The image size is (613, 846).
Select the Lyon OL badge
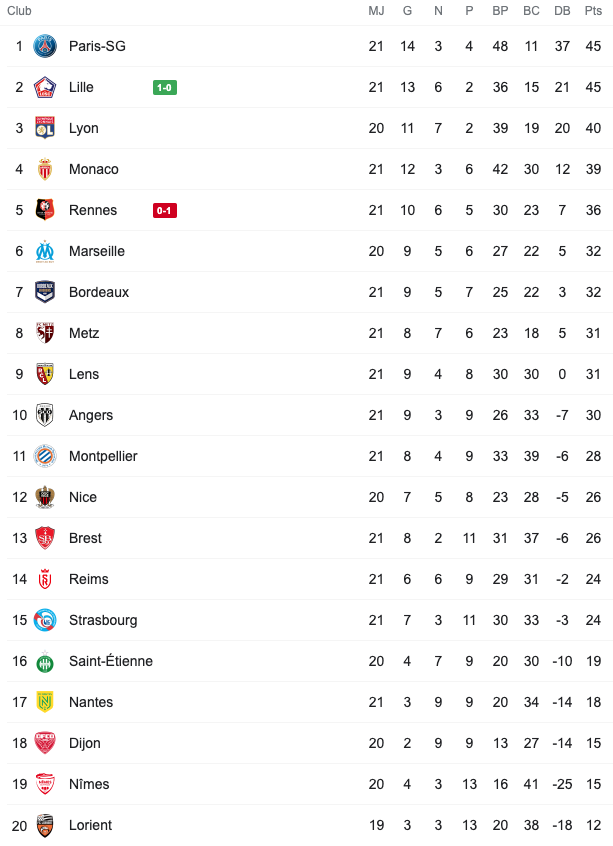(x=45, y=128)
